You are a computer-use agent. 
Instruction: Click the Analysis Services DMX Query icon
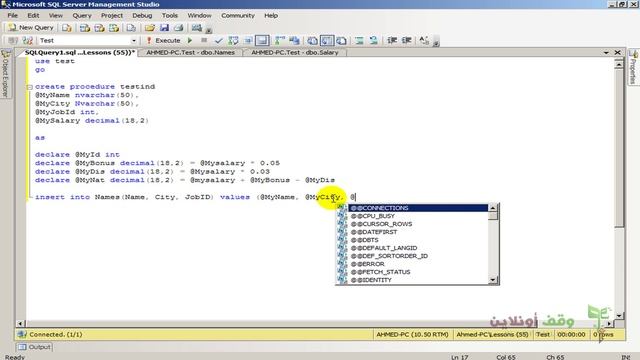pyautogui.click(x=99, y=28)
